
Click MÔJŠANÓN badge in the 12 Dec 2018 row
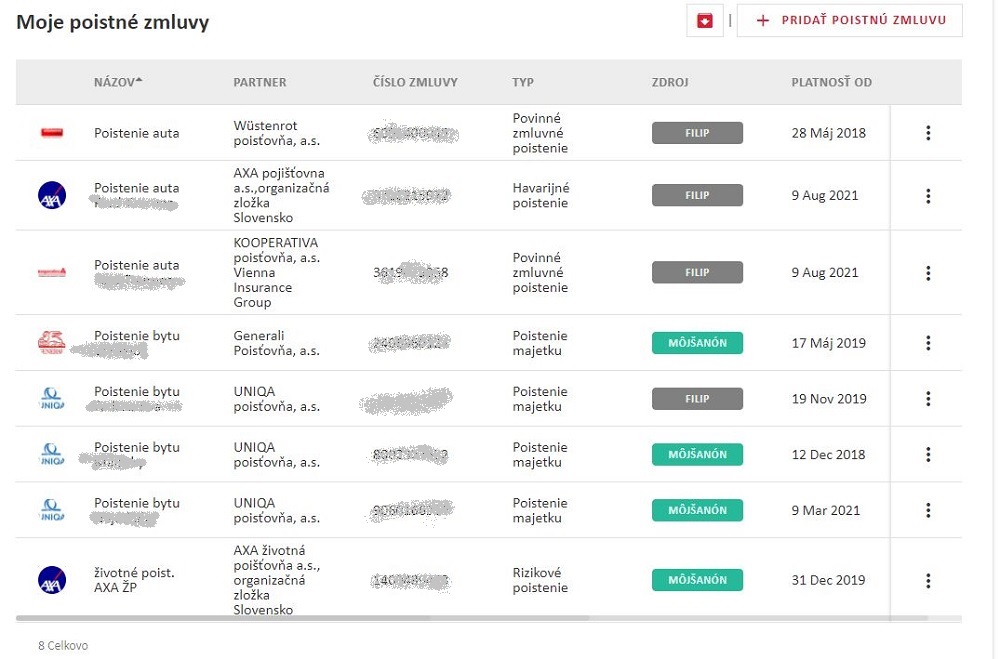697,454
